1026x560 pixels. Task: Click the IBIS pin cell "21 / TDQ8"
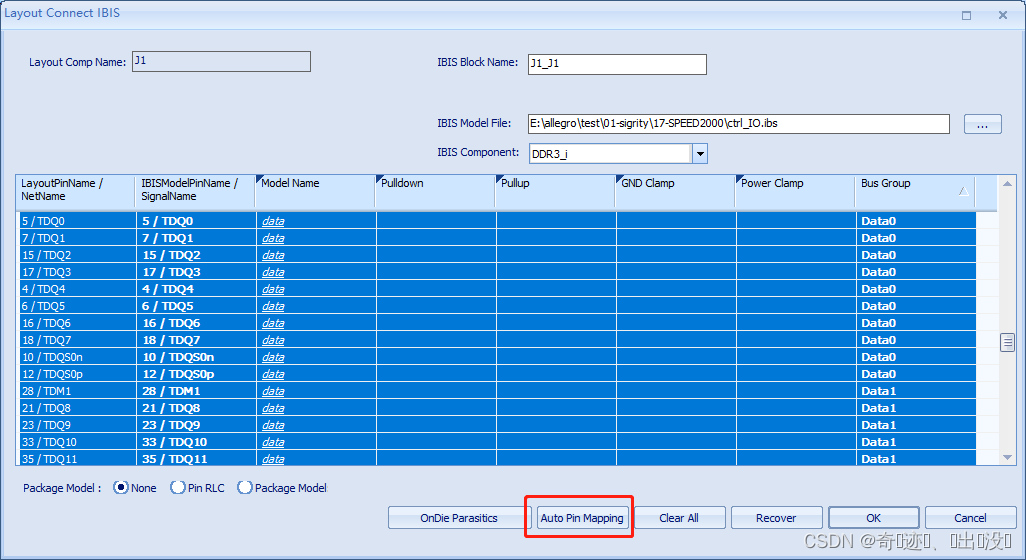196,408
